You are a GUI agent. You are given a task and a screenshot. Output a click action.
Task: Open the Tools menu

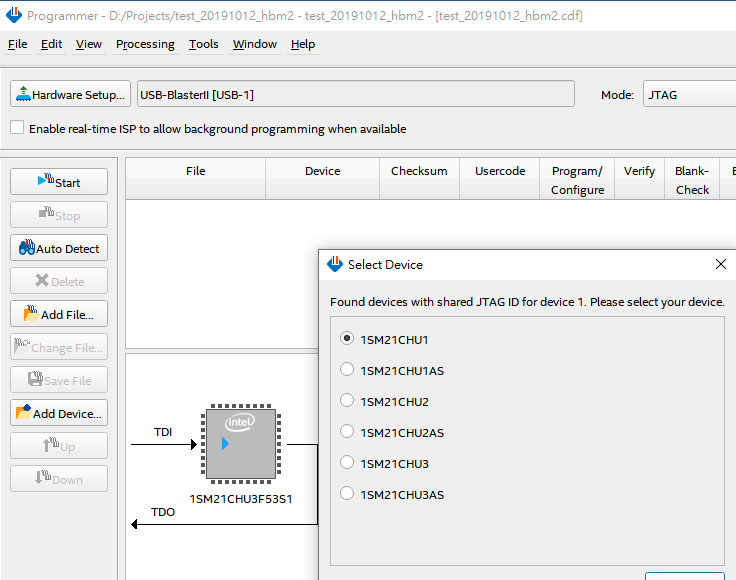point(203,44)
